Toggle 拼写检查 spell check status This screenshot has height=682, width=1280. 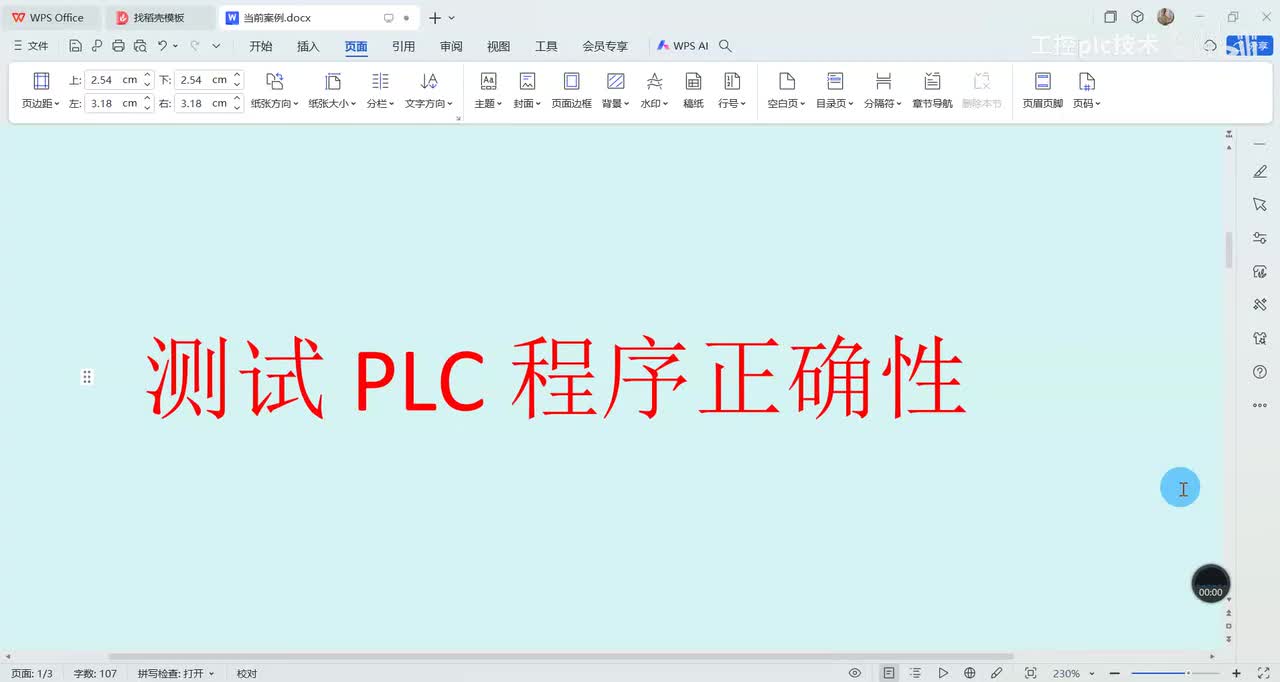point(176,673)
